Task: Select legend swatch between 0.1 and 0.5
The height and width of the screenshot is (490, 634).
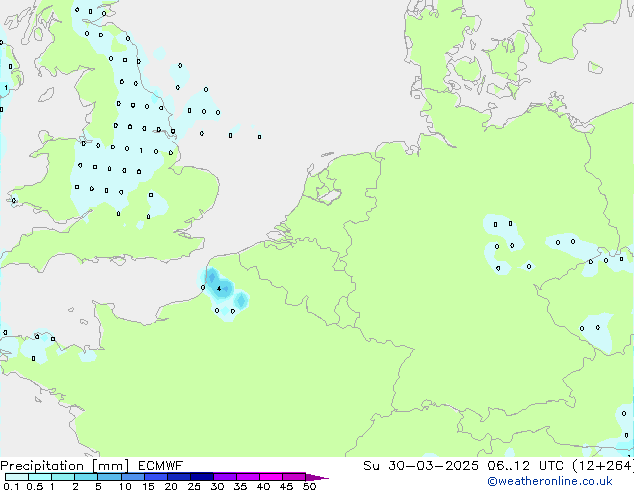Action: click(16, 478)
